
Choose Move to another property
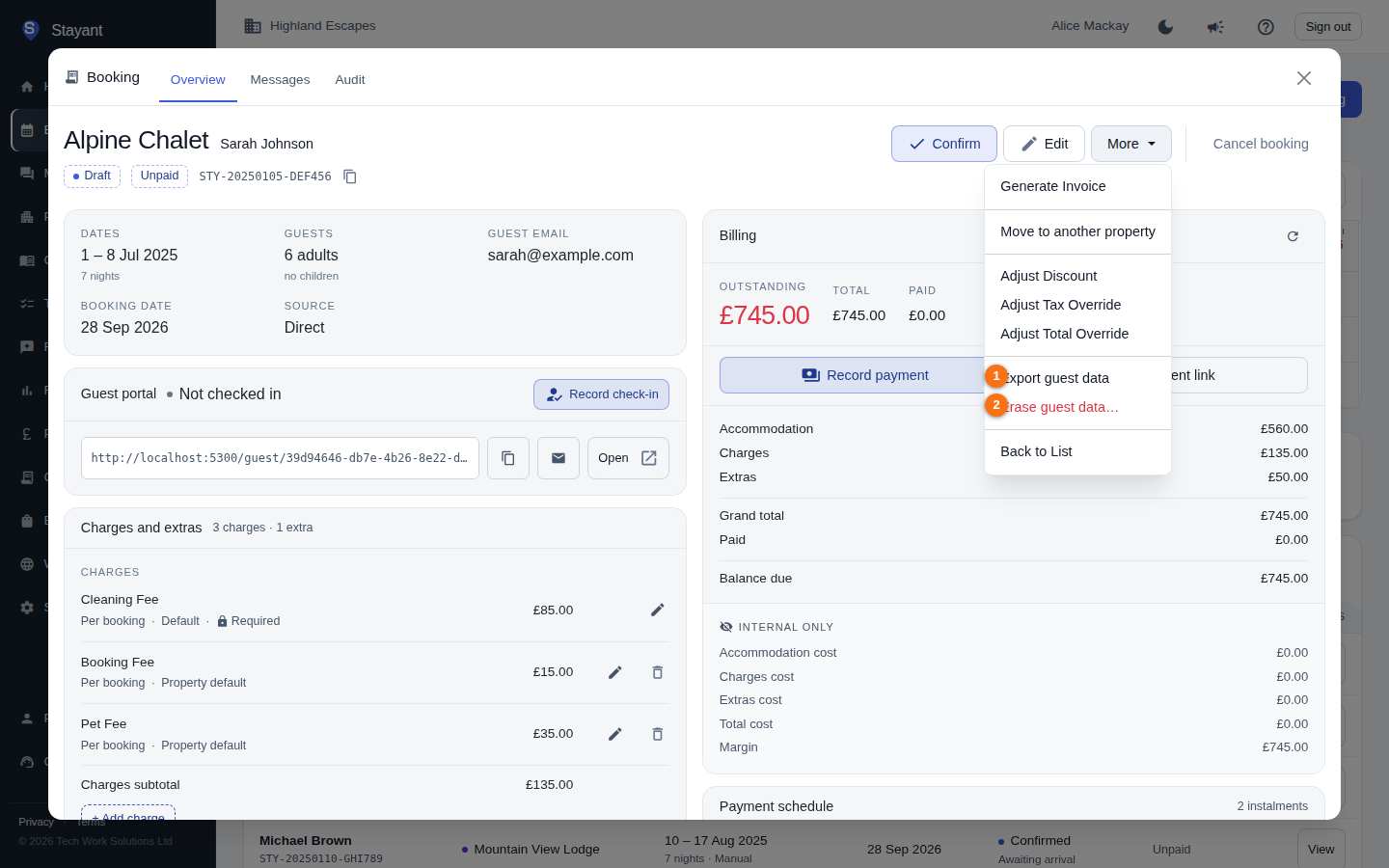pyautogui.click(x=1077, y=231)
